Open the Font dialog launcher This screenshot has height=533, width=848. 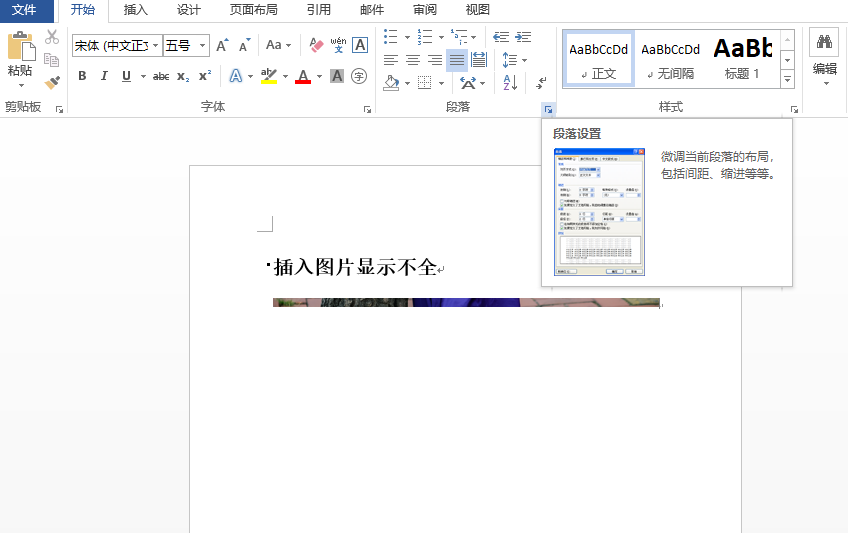pos(367,110)
